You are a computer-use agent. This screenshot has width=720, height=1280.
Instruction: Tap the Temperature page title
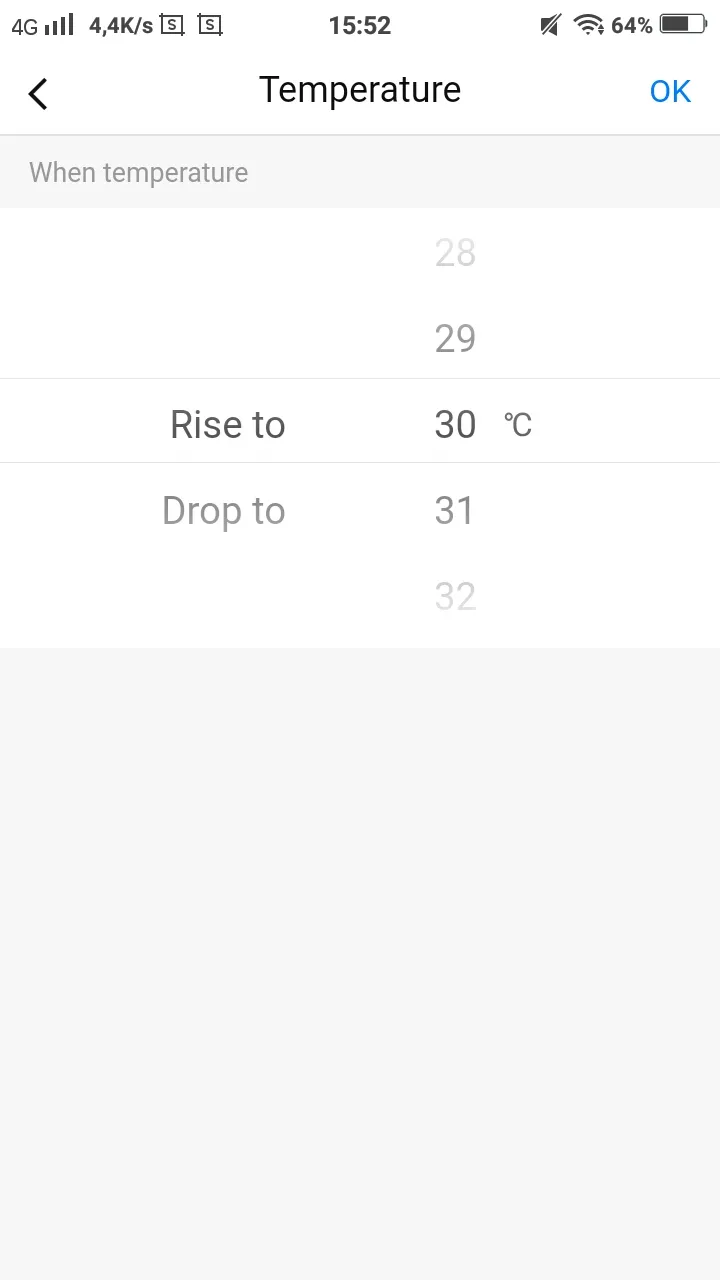[360, 90]
